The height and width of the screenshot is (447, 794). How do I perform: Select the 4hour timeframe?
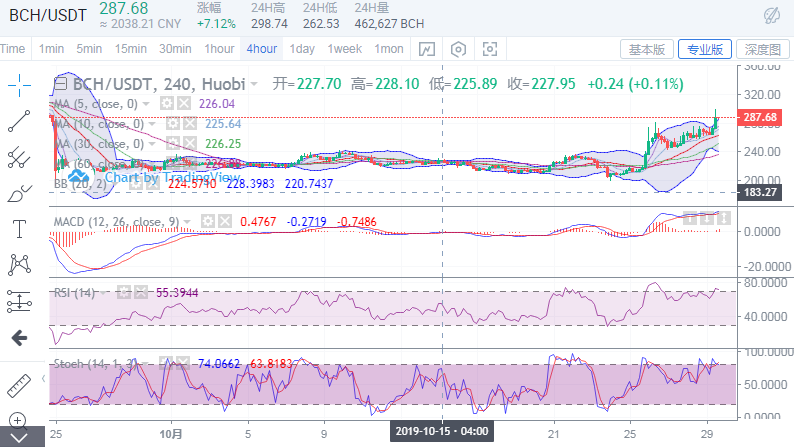(x=262, y=49)
